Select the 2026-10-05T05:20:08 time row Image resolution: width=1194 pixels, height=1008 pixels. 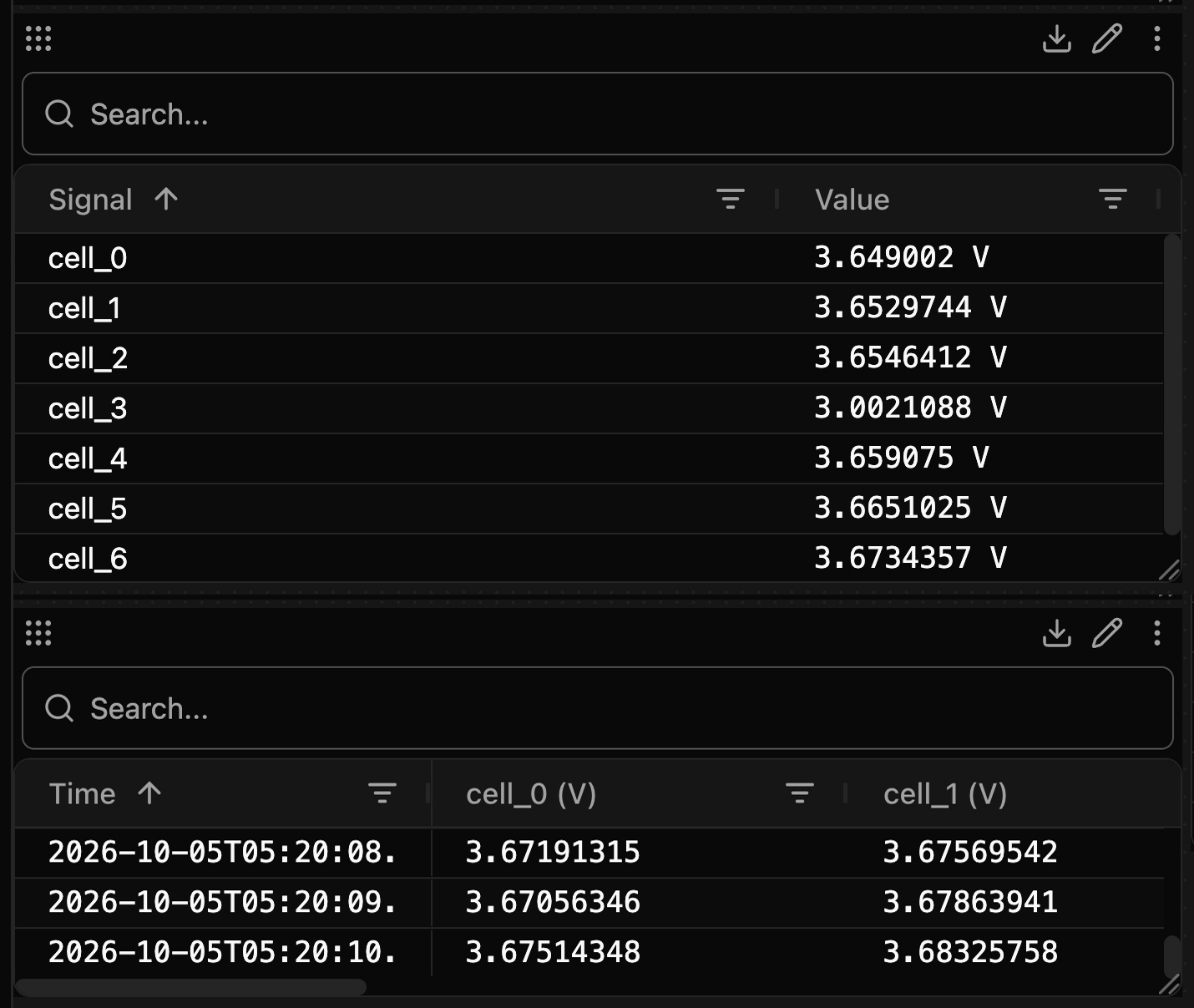coord(589,853)
